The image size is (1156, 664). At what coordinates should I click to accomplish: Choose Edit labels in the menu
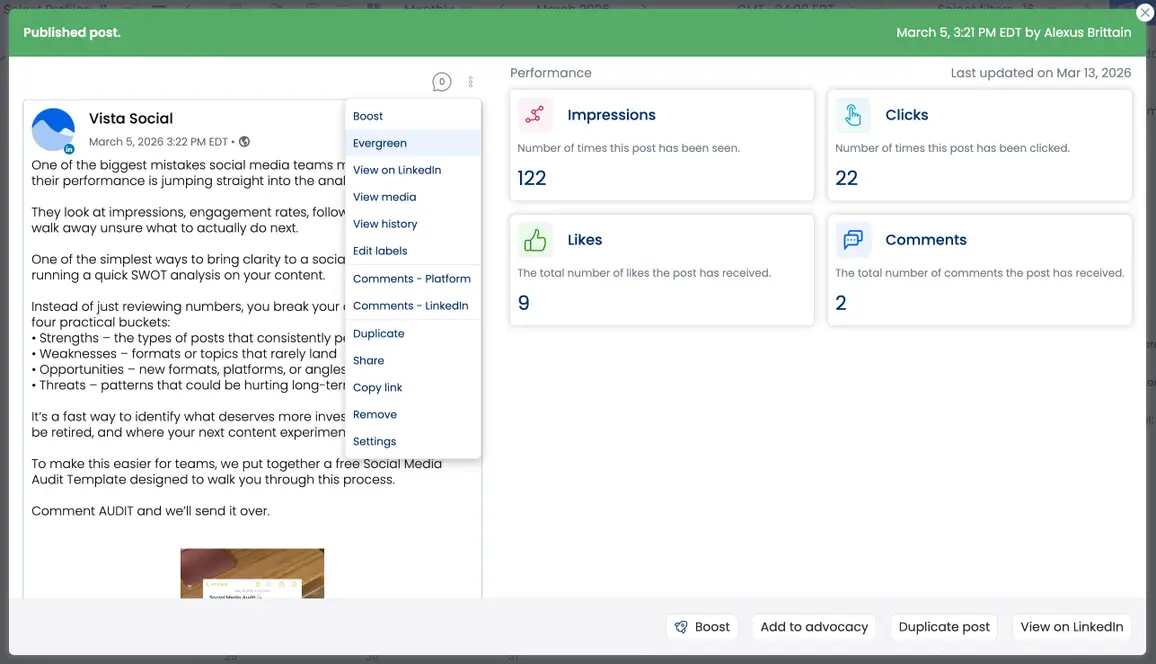[x=380, y=251]
